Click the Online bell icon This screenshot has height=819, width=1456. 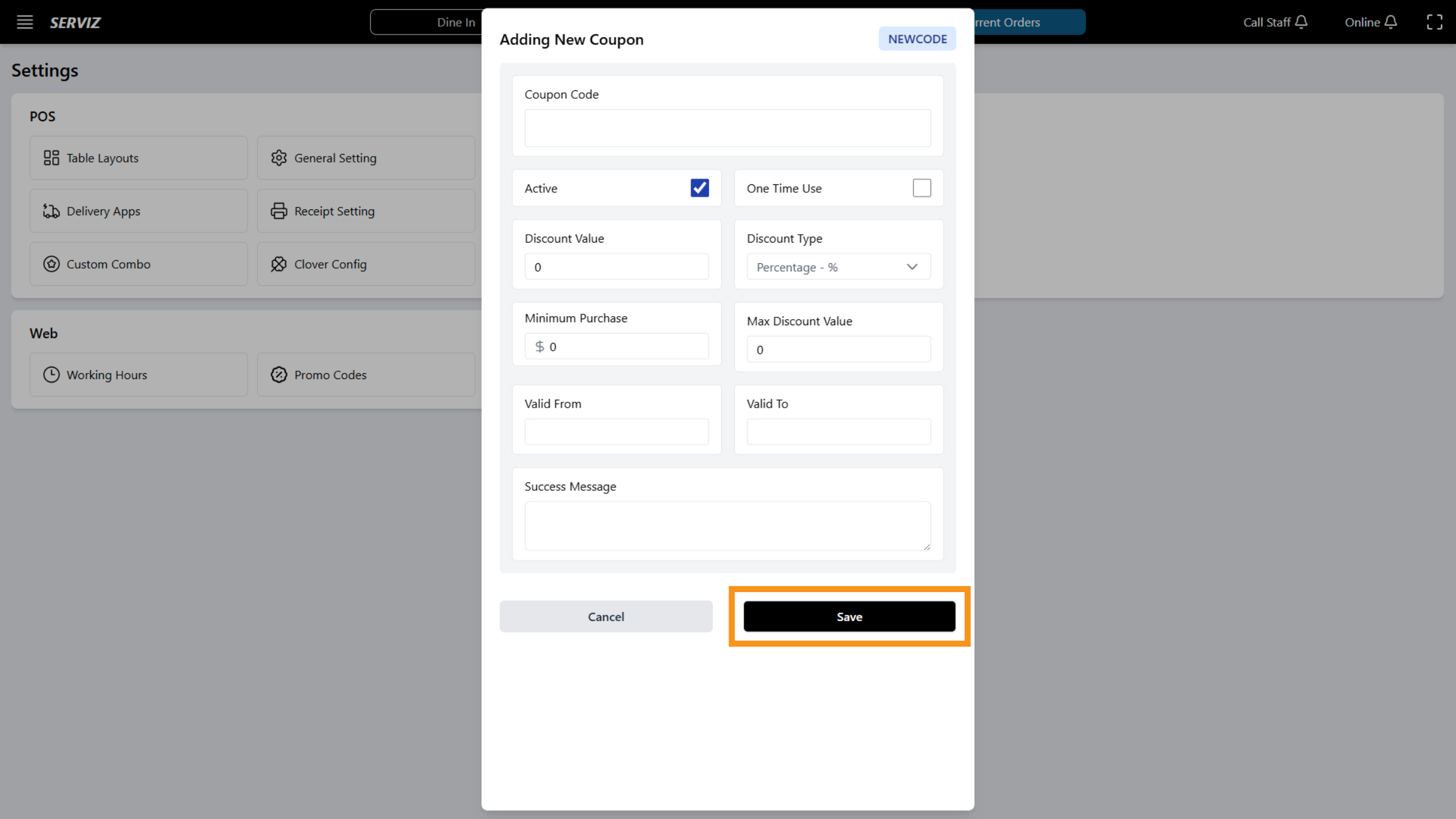[1391, 22]
